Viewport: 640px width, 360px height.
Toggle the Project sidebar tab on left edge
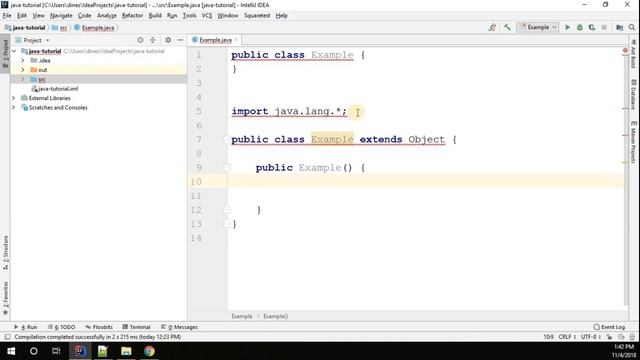[x=5, y=53]
